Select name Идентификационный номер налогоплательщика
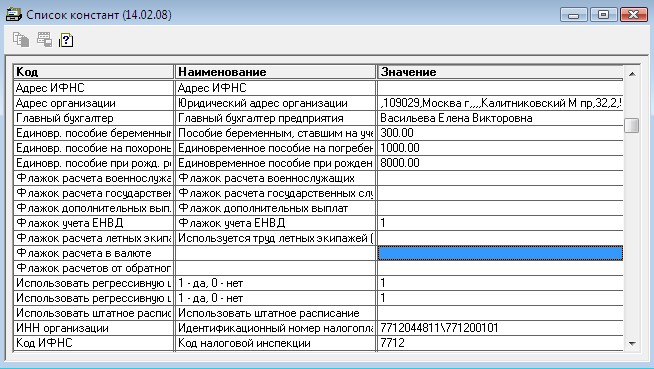 (275, 328)
